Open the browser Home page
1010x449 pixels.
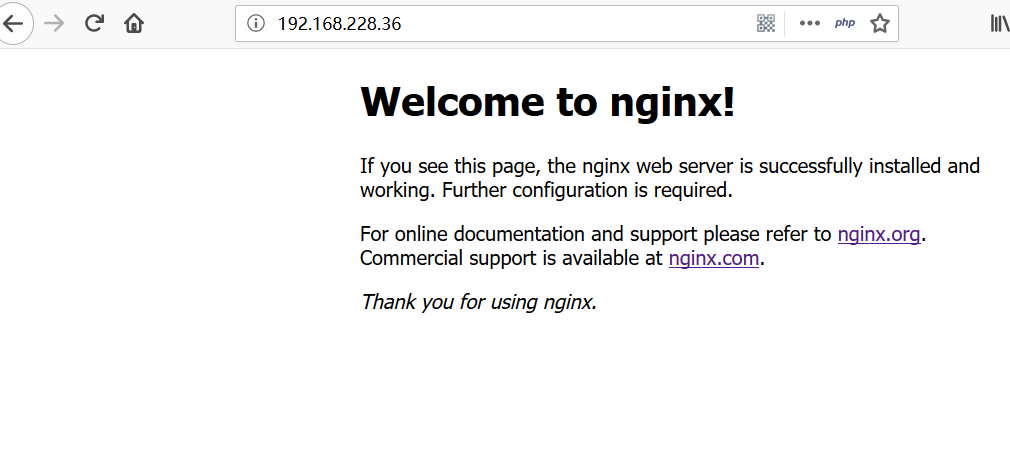(133, 24)
